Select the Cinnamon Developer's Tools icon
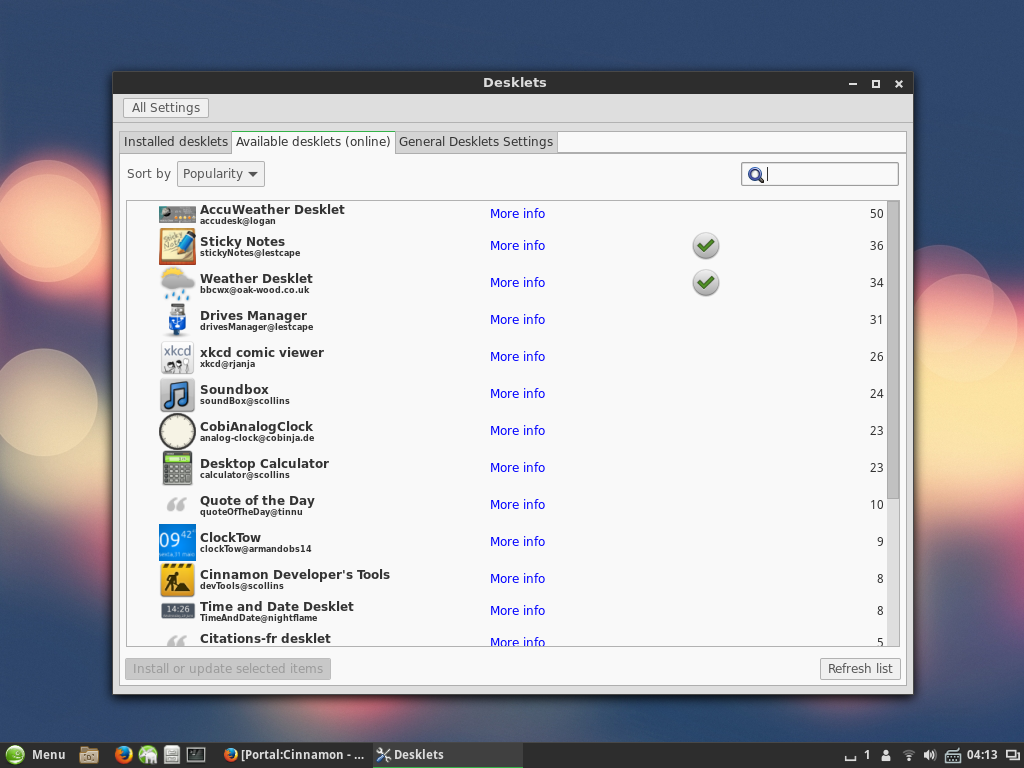The width and height of the screenshot is (1024, 768). tap(177, 579)
